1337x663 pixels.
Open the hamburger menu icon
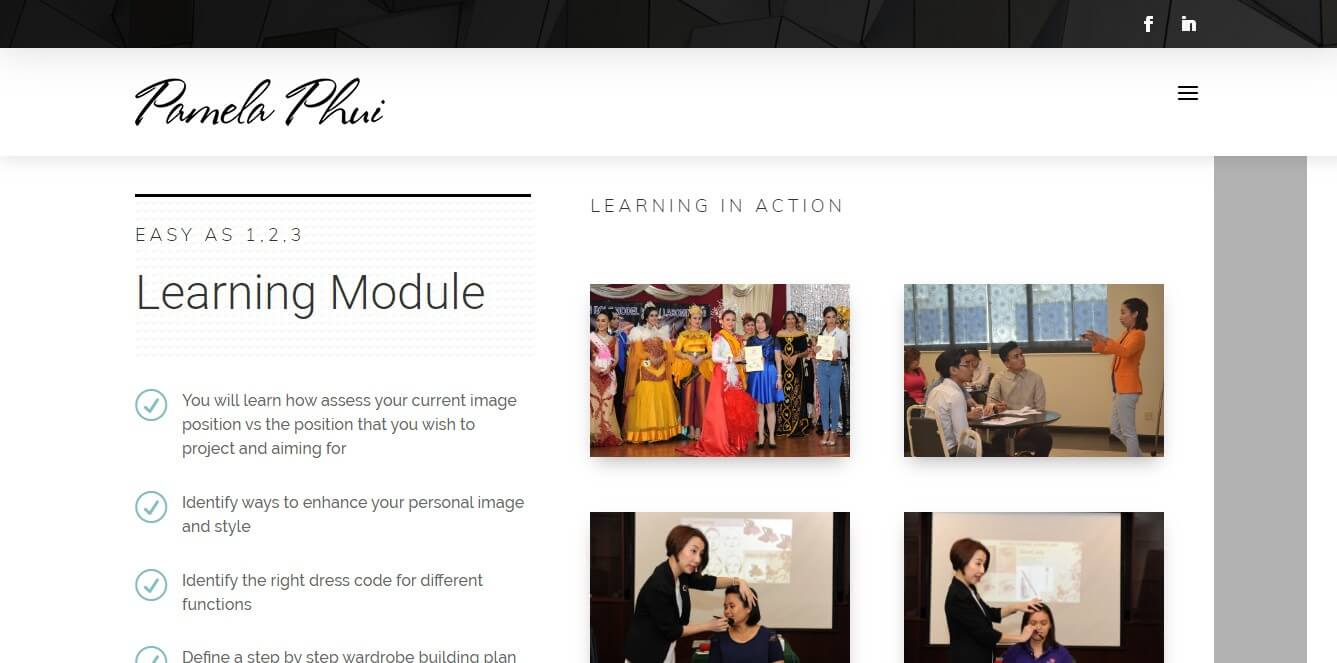(1188, 94)
